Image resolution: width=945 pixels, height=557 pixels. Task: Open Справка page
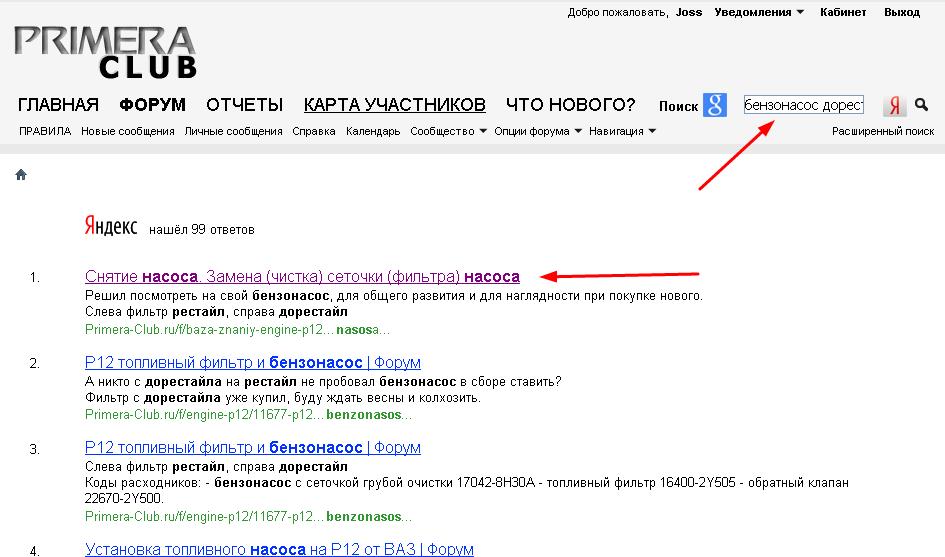[314, 131]
